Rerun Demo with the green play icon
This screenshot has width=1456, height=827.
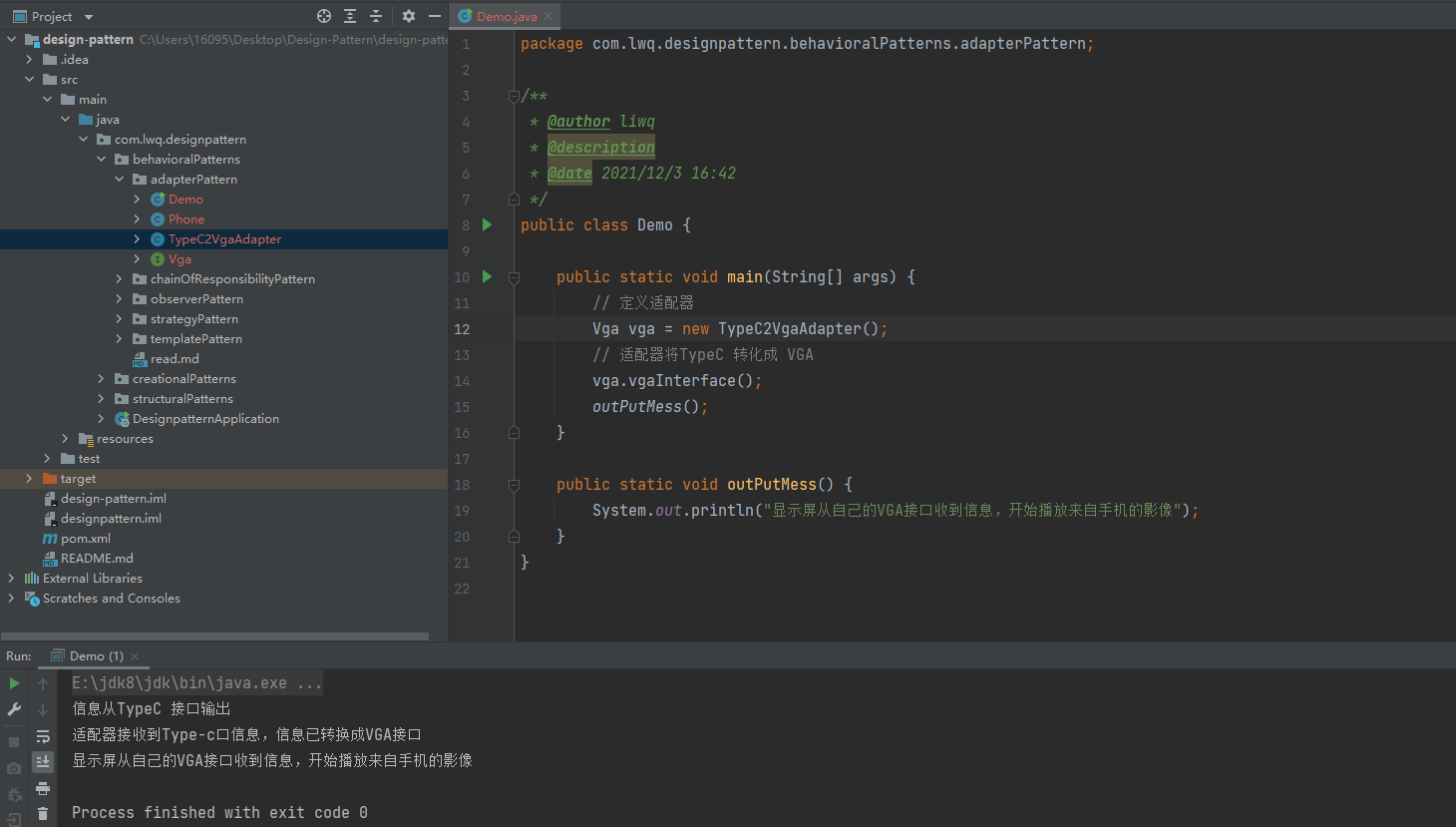pyautogui.click(x=14, y=683)
